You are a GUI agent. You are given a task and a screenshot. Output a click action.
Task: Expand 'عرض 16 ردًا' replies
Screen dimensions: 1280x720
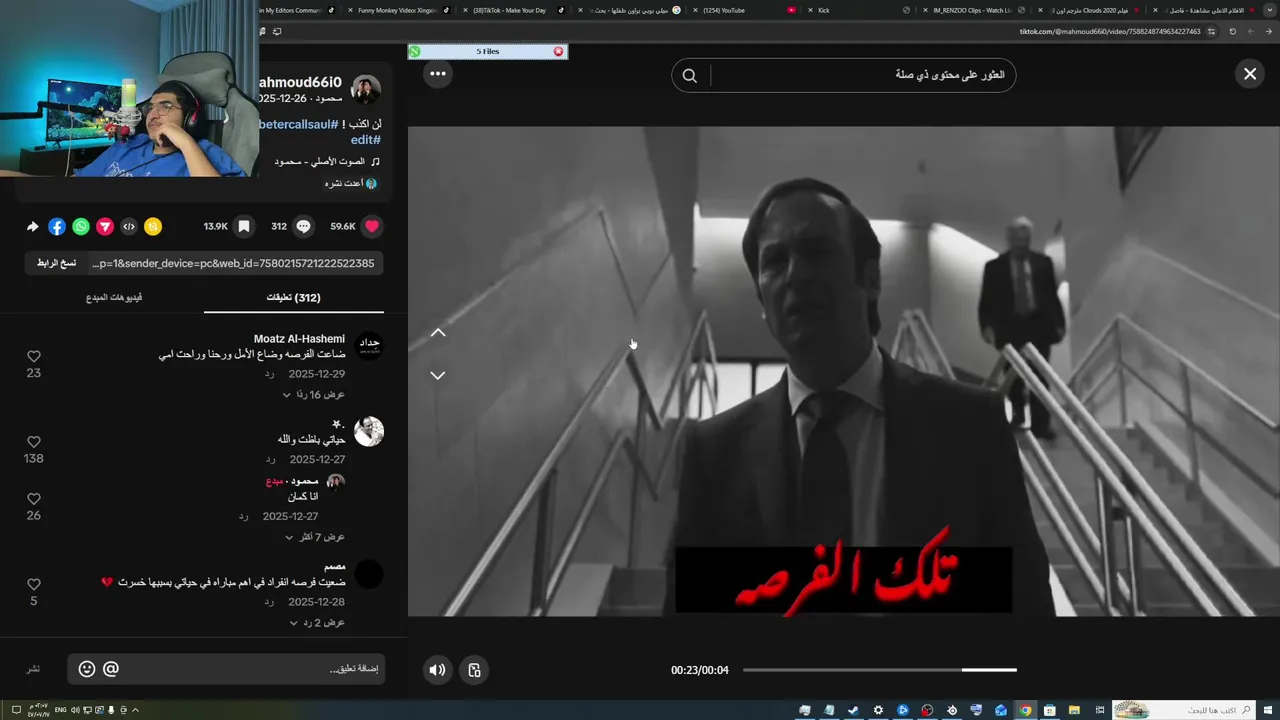click(313, 395)
